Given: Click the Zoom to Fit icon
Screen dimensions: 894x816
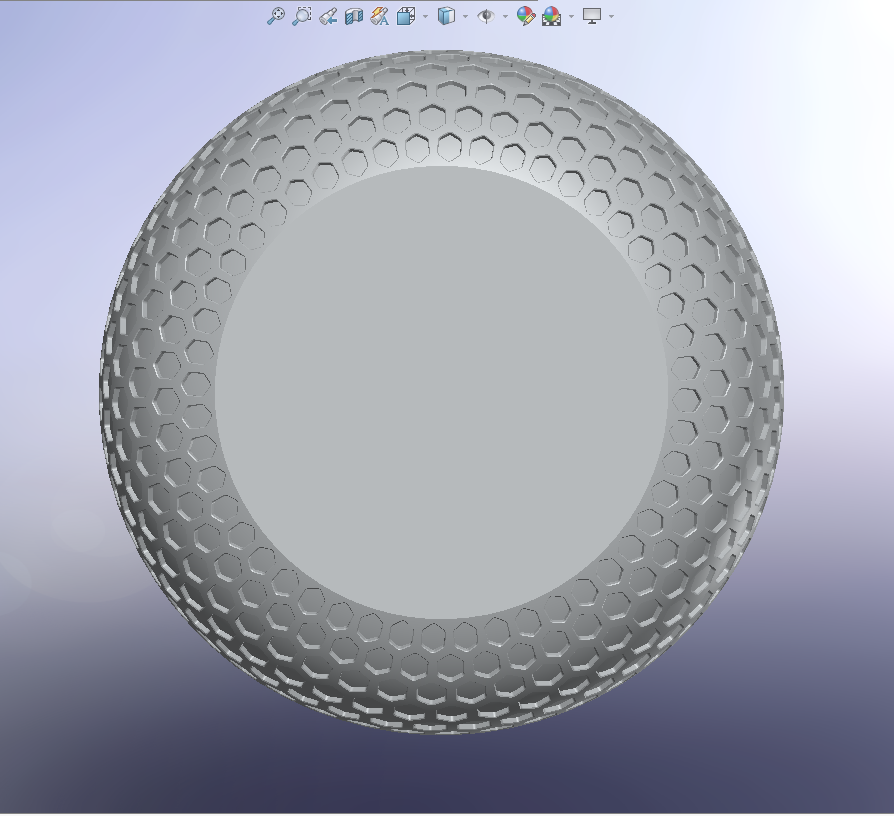Looking at the screenshot, I should 276,16.
